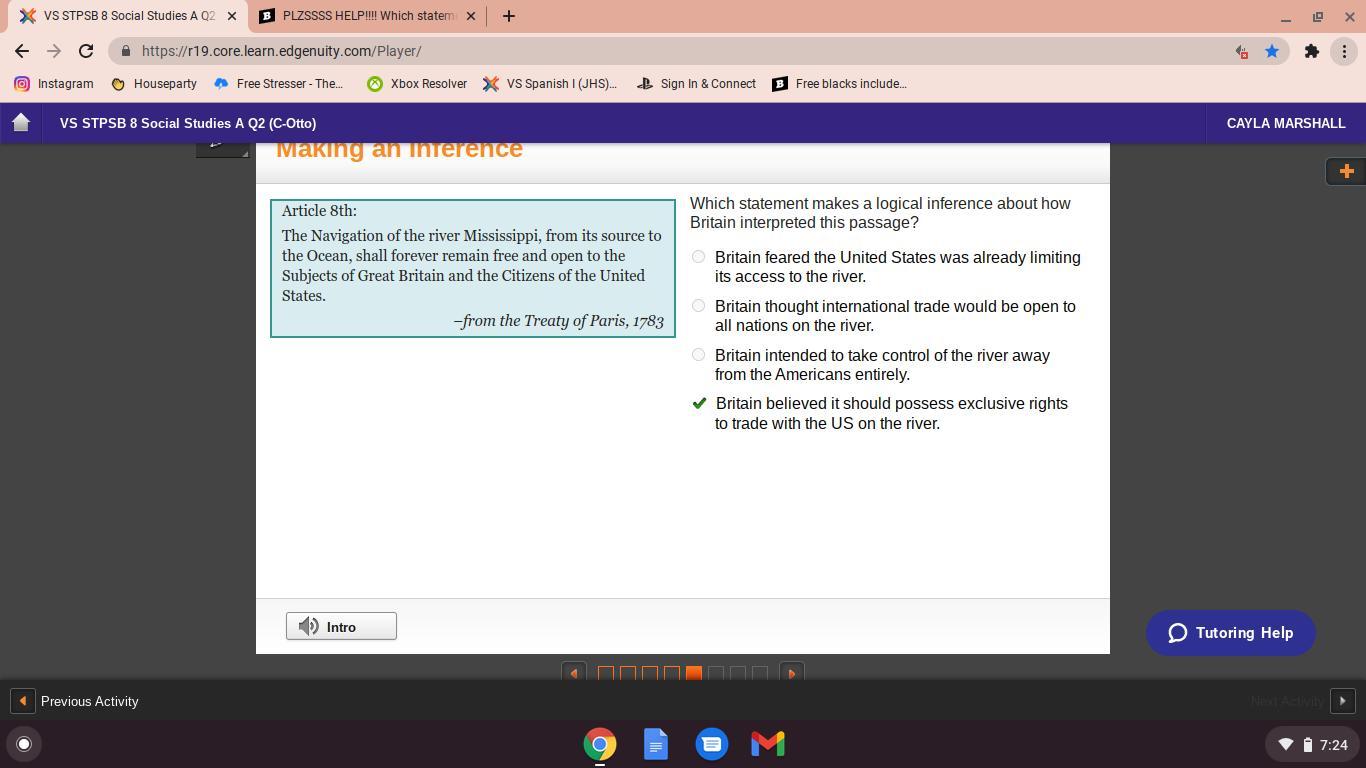Open Gmail from the shelf

768,744
